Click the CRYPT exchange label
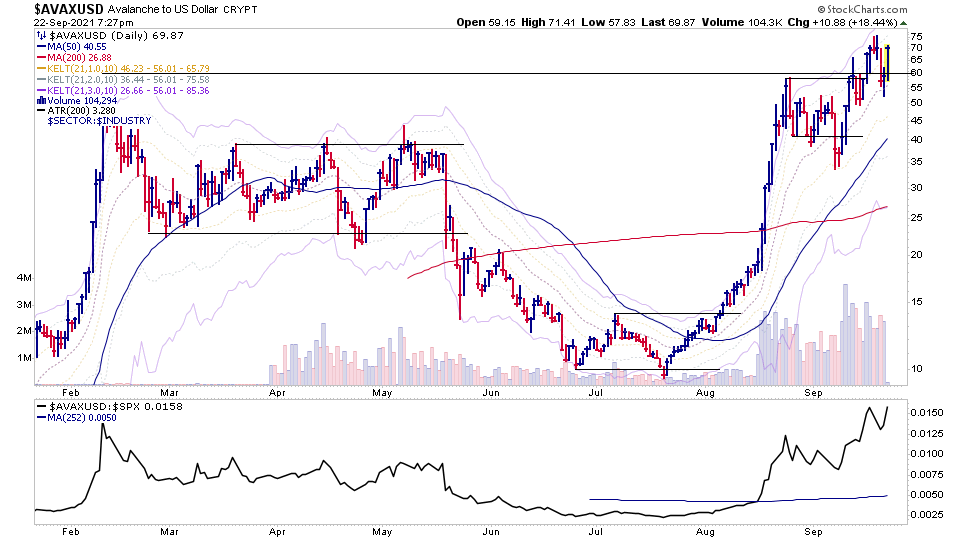Image resolution: width=960 pixels, height=540 pixels. point(240,10)
